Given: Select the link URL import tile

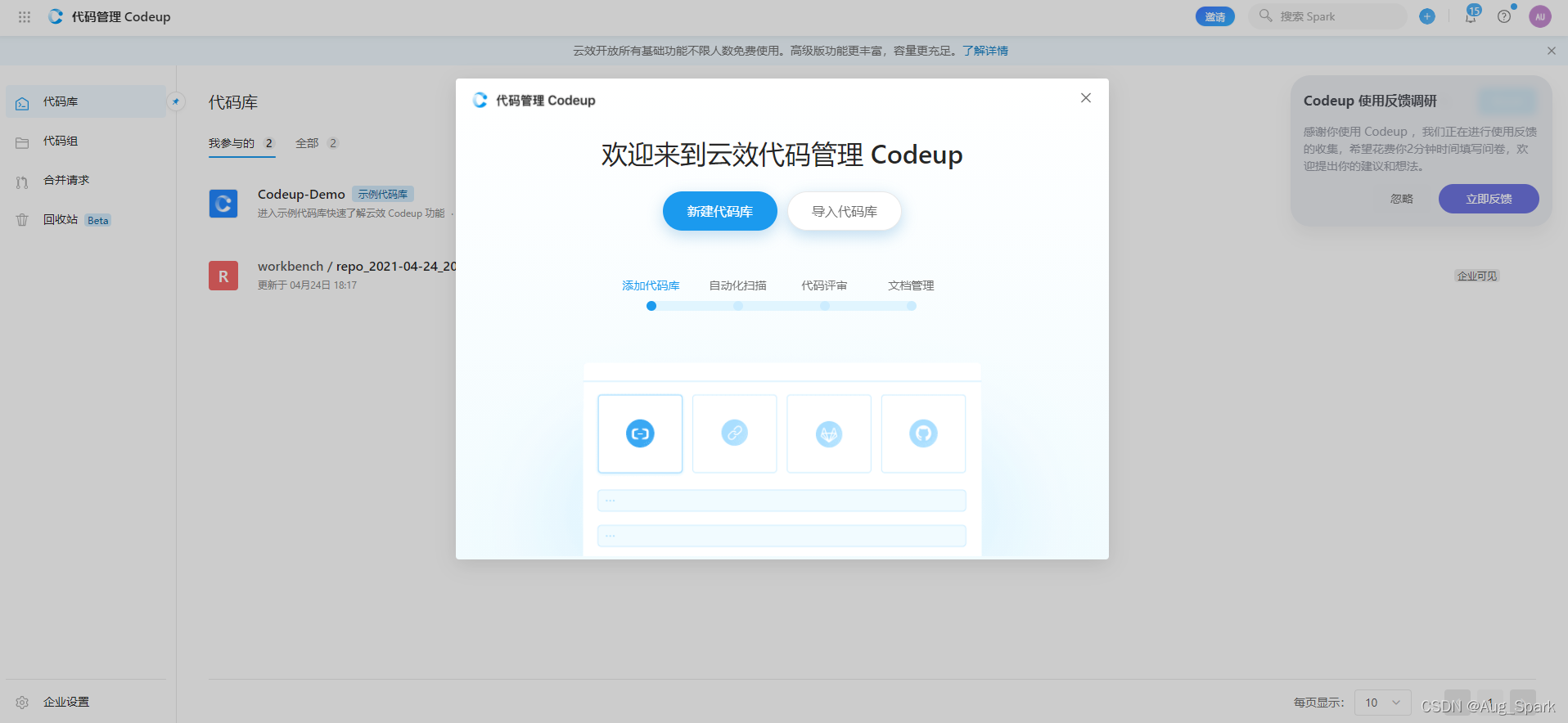Looking at the screenshot, I should pyautogui.click(x=734, y=433).
